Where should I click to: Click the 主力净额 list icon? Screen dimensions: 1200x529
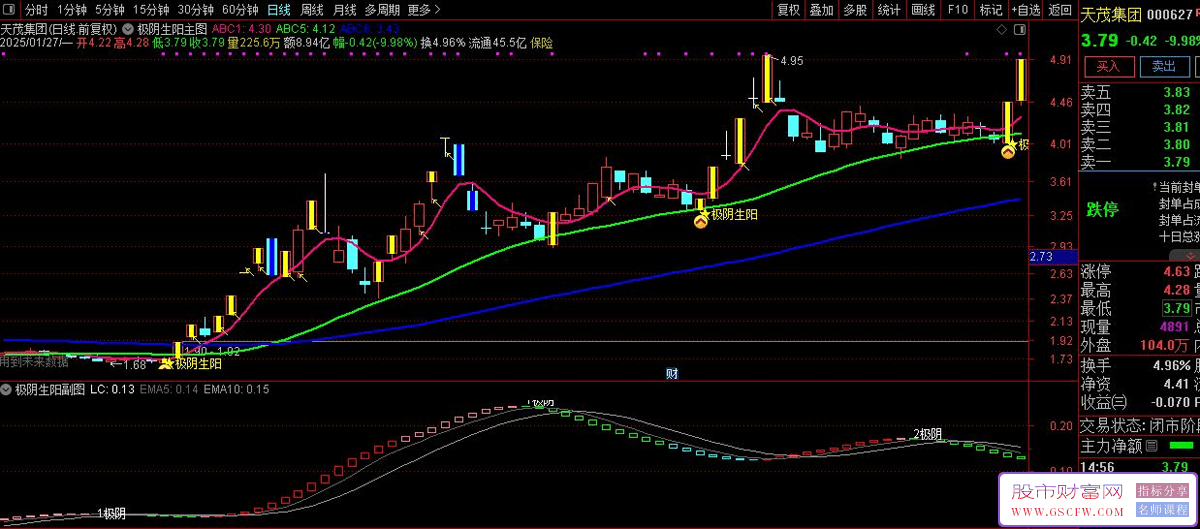coord(1150,446)
